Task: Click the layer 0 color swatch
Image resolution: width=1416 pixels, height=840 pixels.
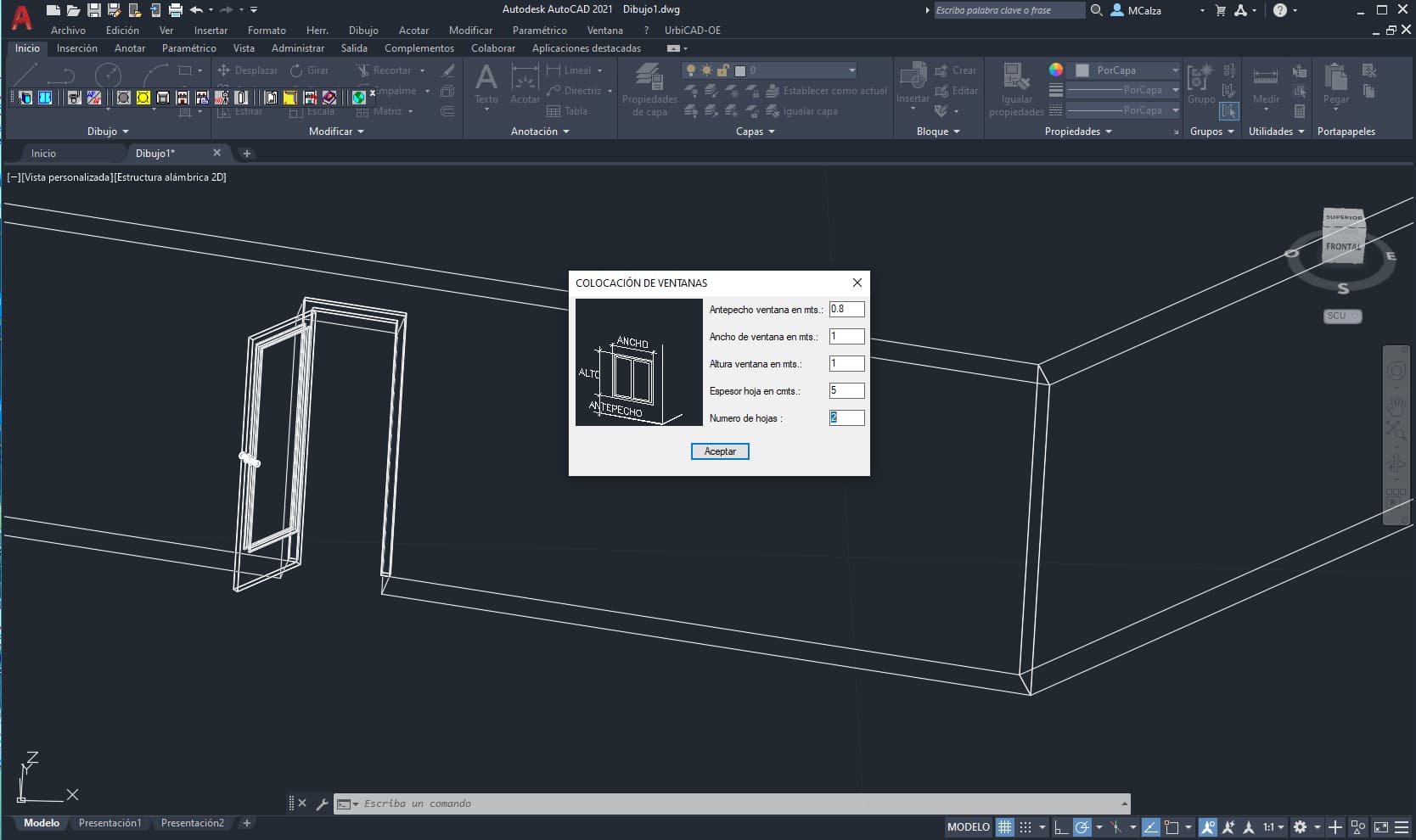Action: (739, 70)
